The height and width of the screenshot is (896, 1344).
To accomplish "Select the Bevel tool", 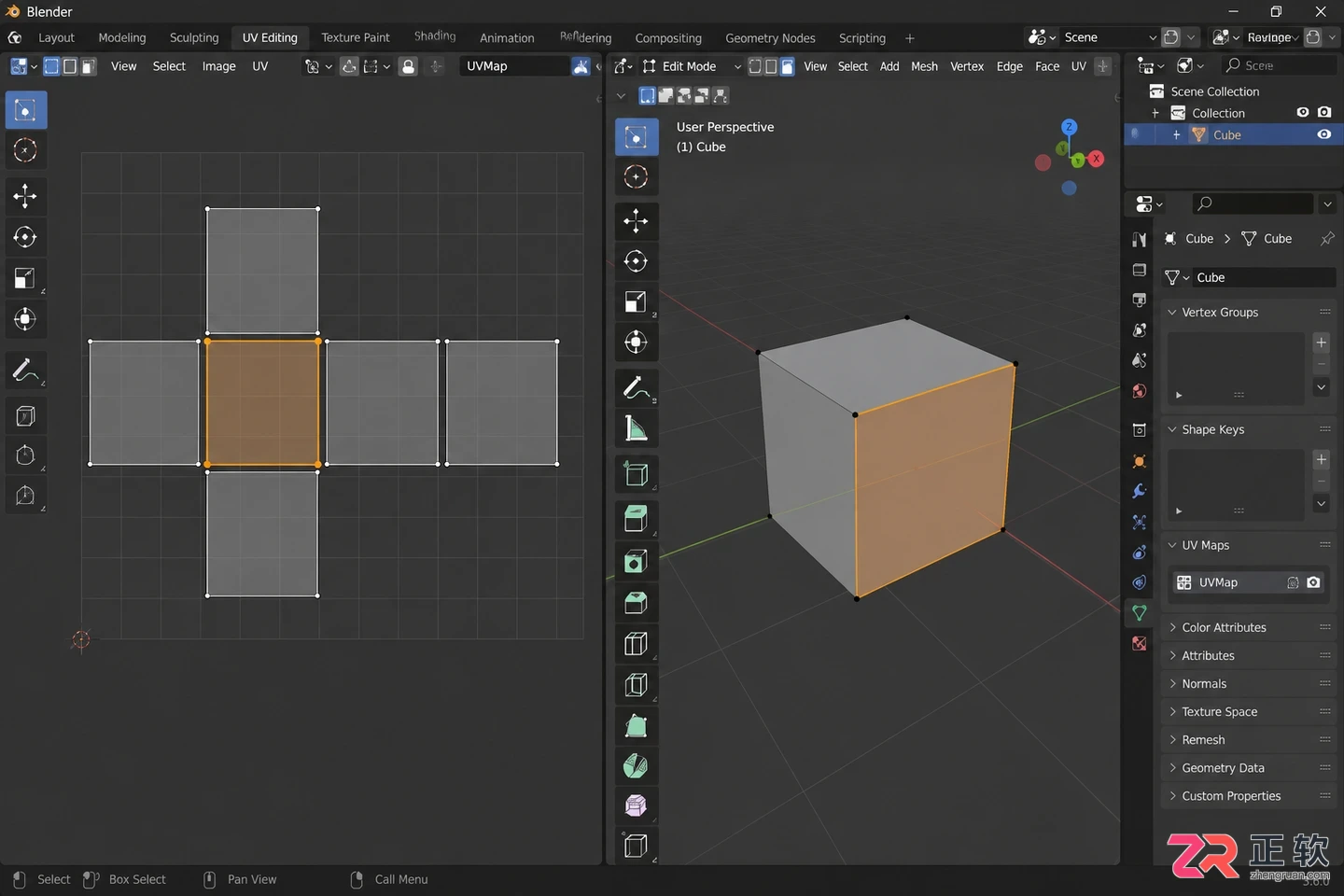I will [636, 602].
